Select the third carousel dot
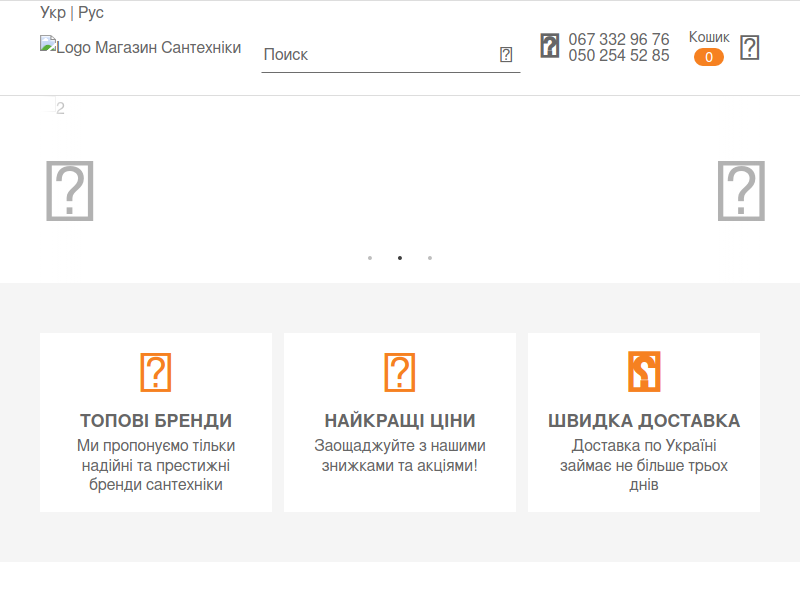Image resolution: width=800 pixels, height=600 pixels. tap(430, 258)
